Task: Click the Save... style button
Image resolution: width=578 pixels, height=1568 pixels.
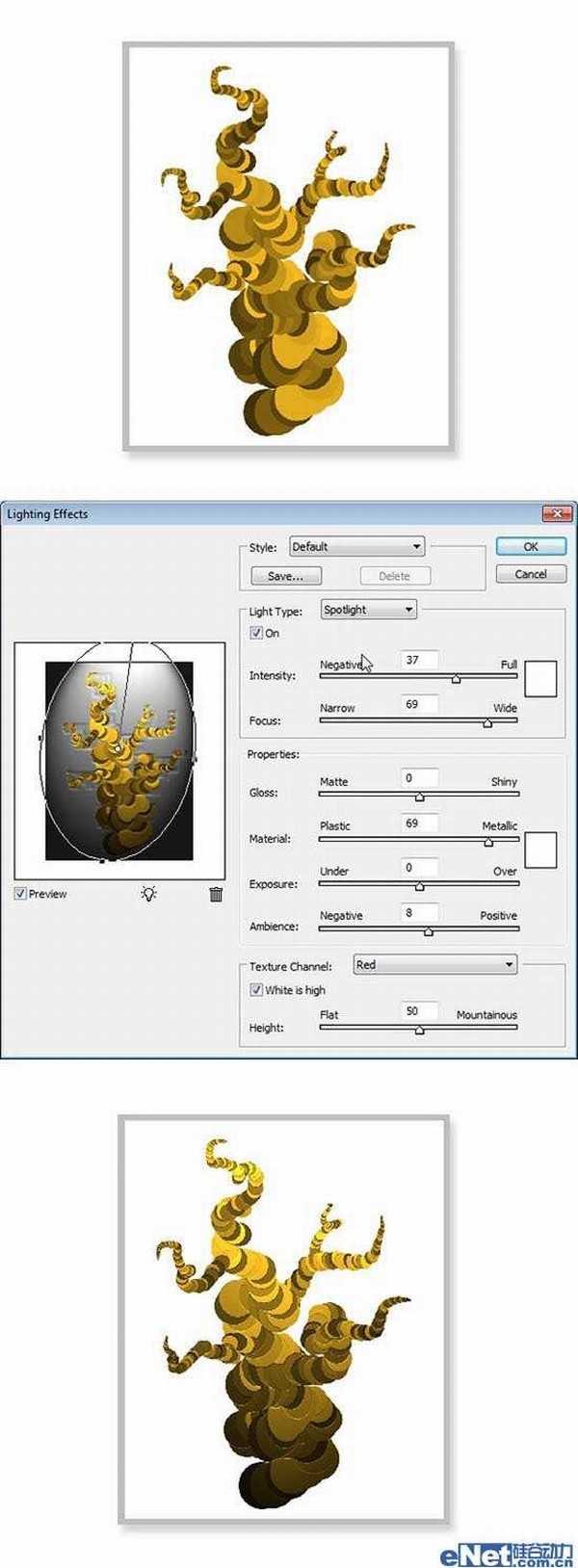Action: tap(286, 576)
